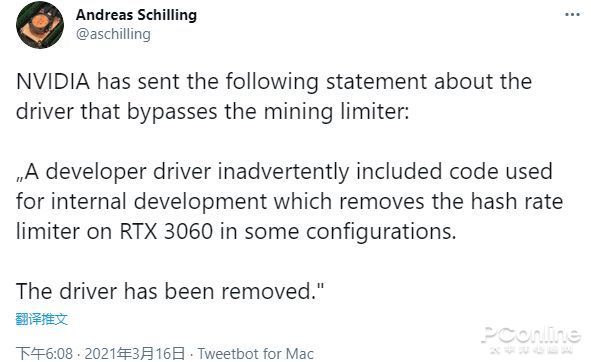Open the 下午6:08 timestamp link
The image size is (591, 362).
[44, 354]
